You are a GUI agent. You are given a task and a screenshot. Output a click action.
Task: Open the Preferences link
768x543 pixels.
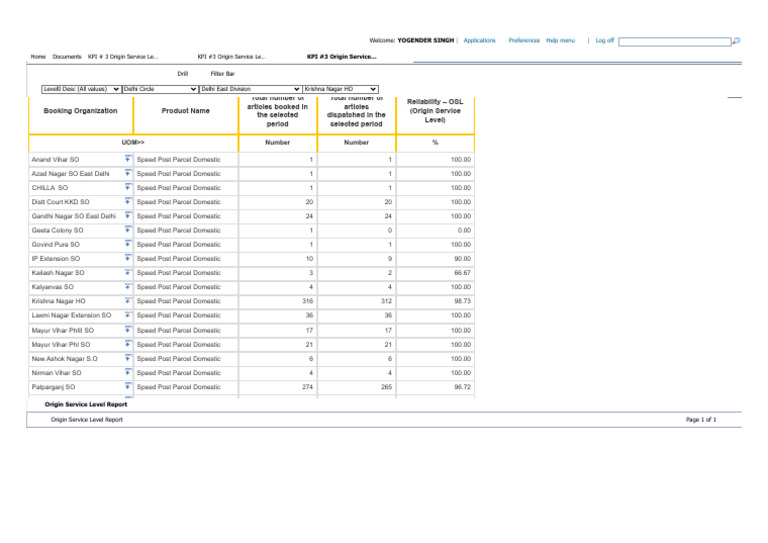click(524, 41)
